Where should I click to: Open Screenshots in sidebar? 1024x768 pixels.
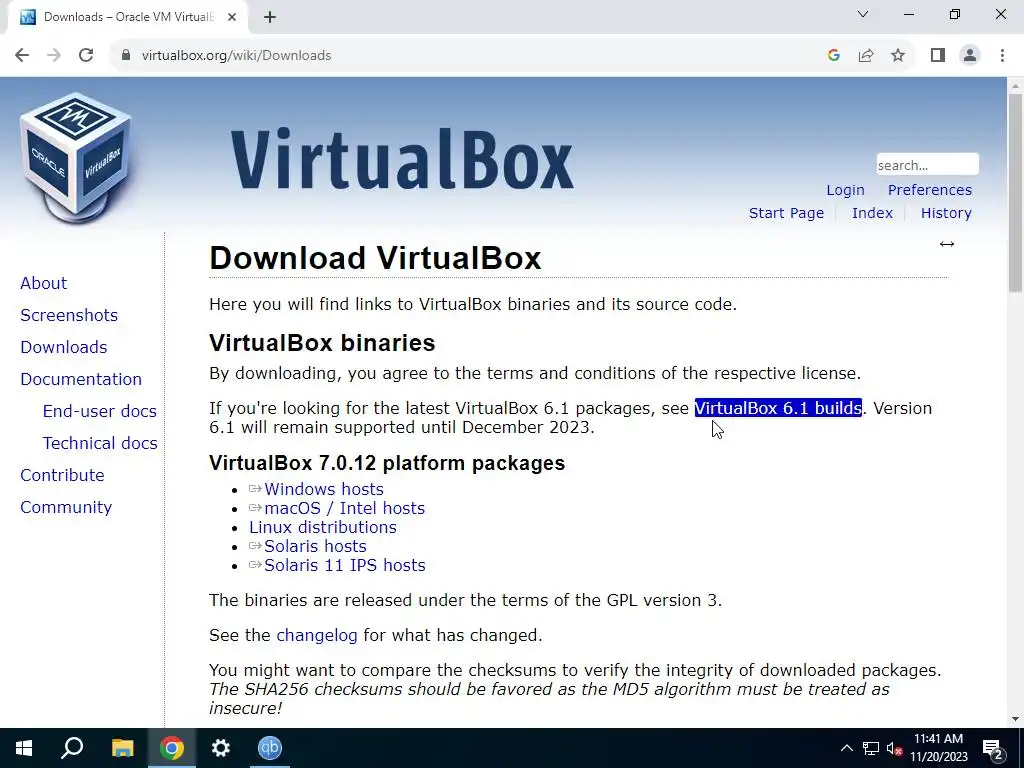[69, 315]
